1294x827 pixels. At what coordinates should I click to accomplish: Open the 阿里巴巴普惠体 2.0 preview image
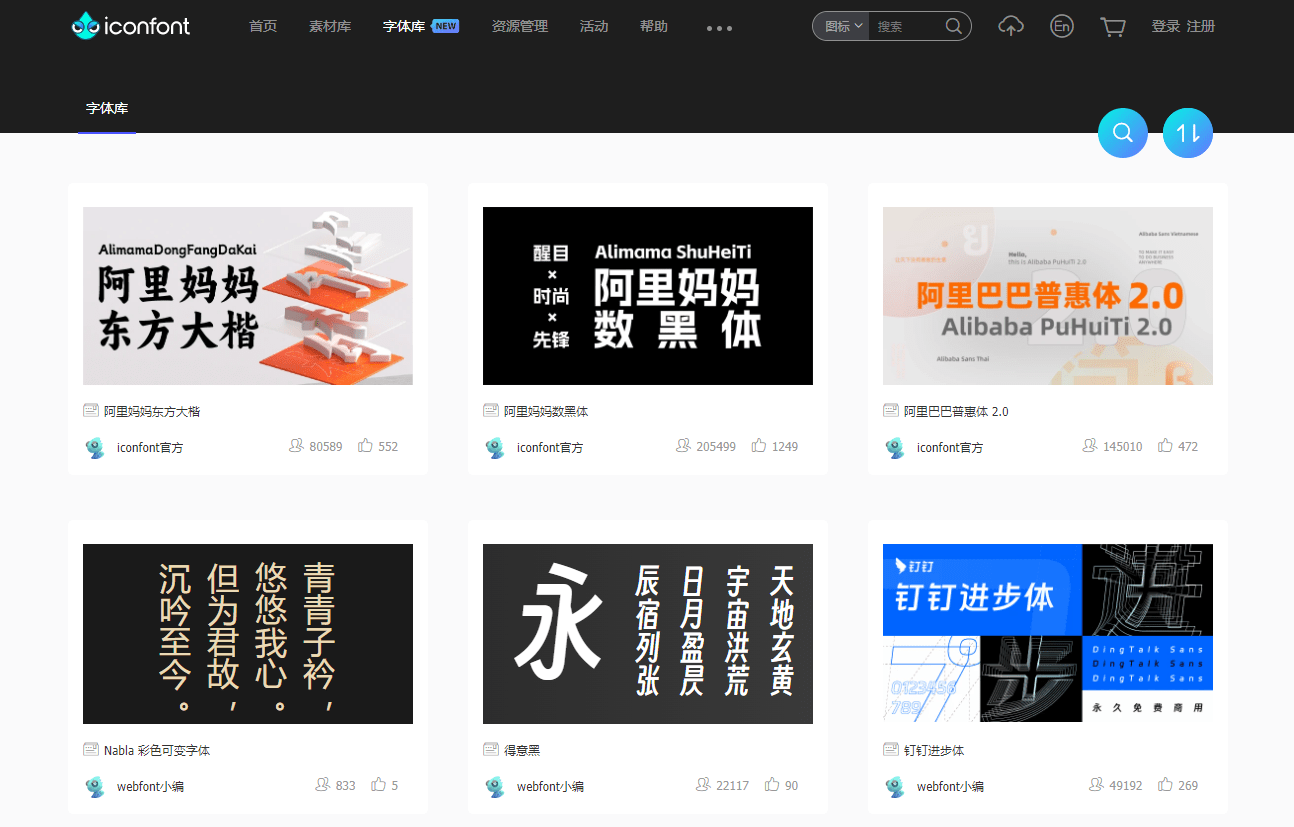click(x=1047, y=295)
